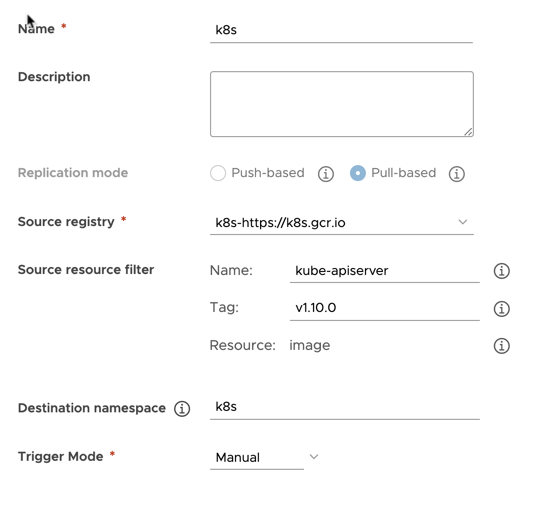Click the Destination namespace input field
This screenshot has height=512, width=559.
(344, 408)
